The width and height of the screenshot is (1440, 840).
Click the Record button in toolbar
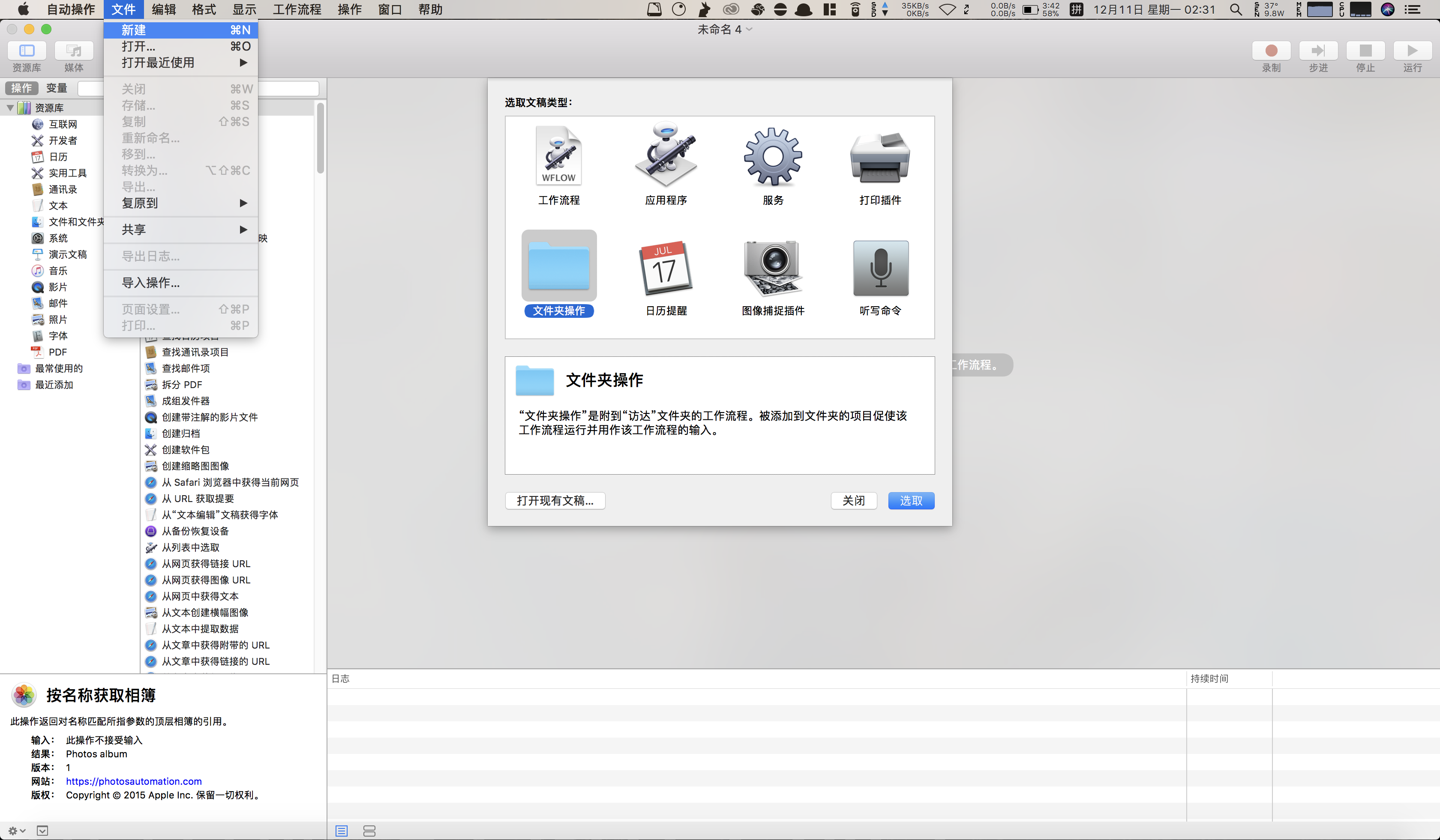[x=1271, y=51]
